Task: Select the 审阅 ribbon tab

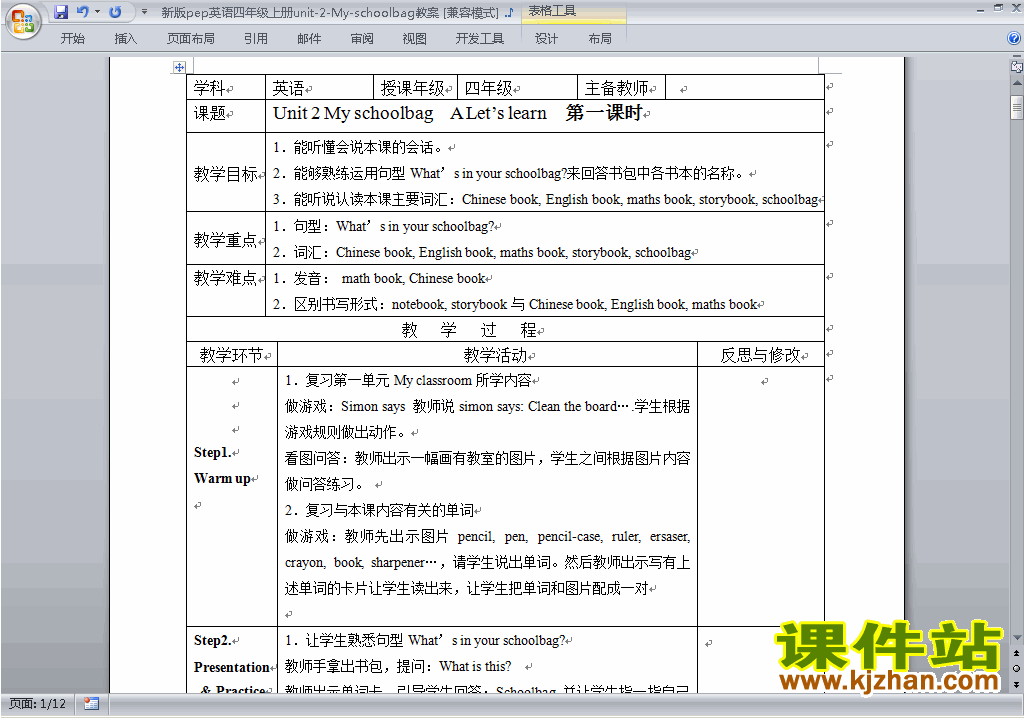Action: pos(362,39)
